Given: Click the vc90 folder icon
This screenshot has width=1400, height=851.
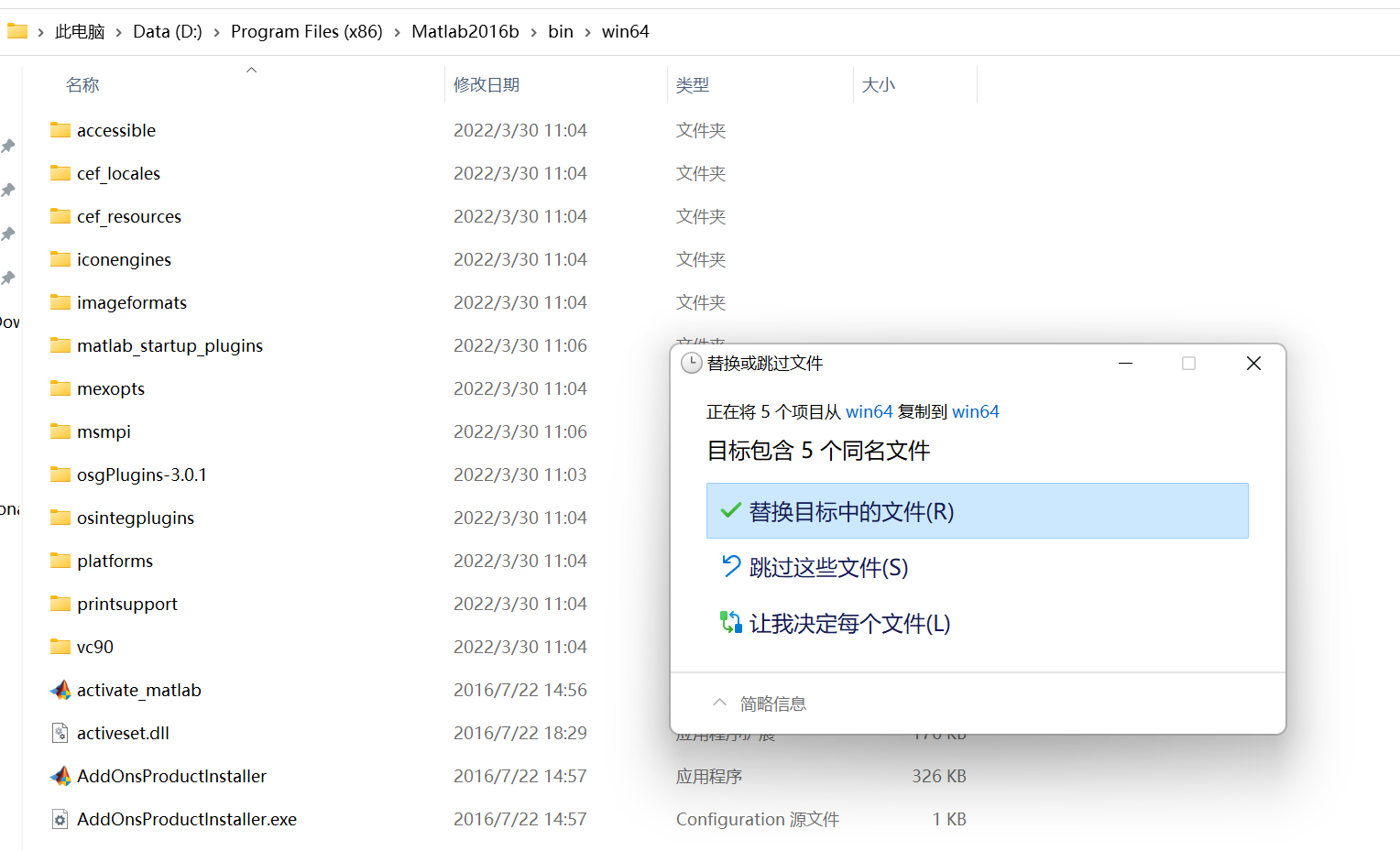Looking at the screenshot, I should coord(60,647).
